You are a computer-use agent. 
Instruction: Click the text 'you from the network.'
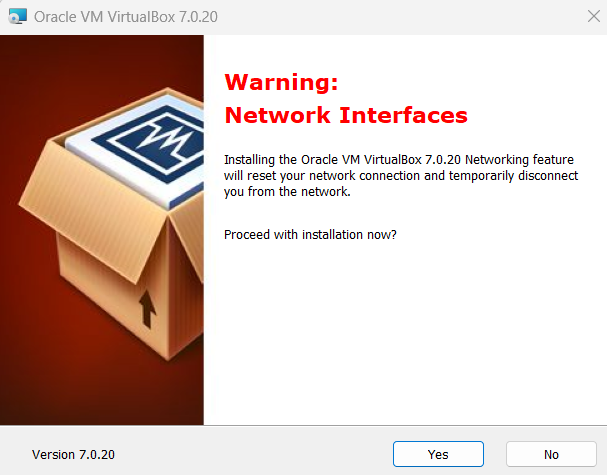coord(286,192)
